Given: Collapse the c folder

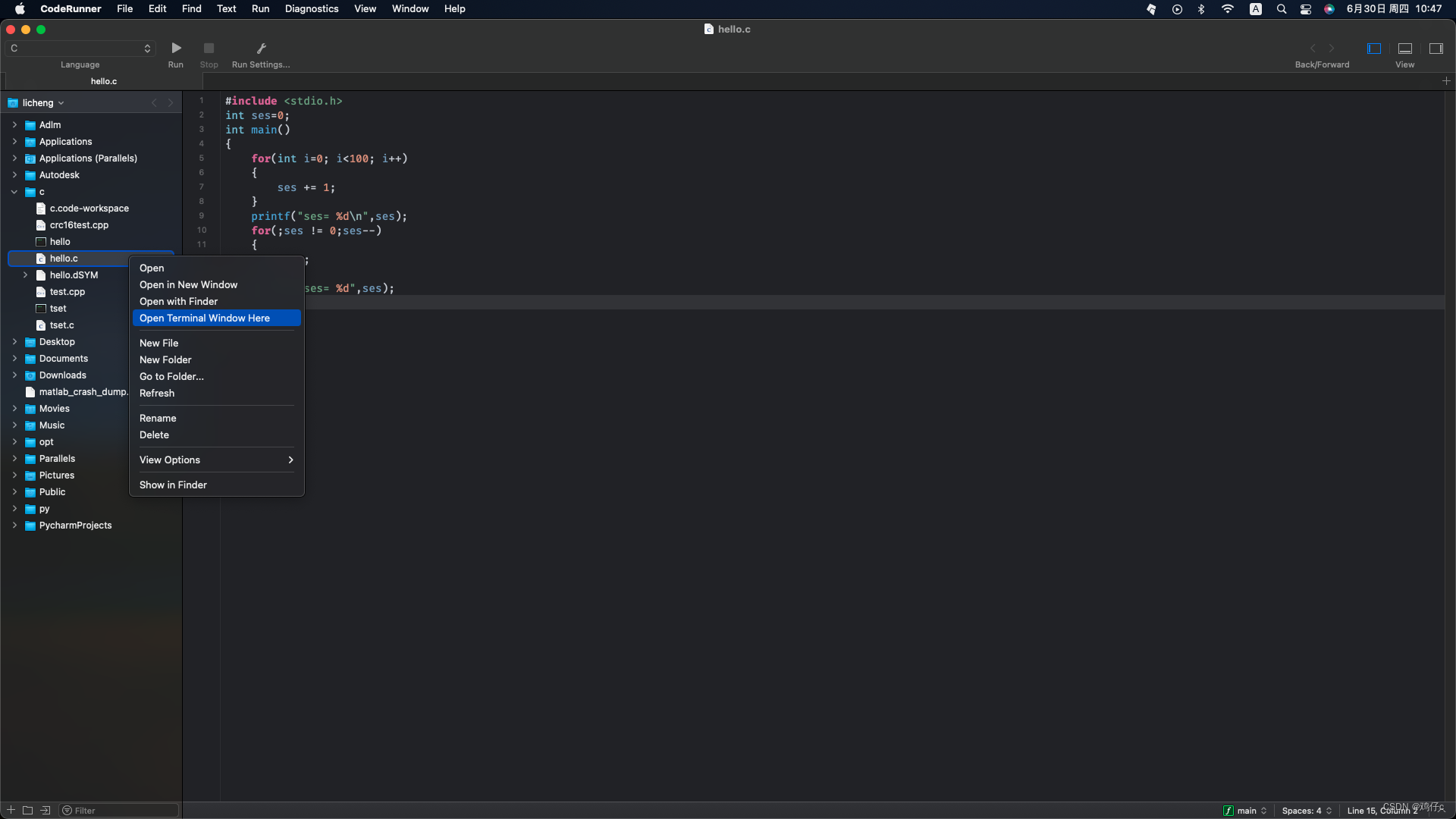Looking at the screenshot, I should [x=14, y=192].
